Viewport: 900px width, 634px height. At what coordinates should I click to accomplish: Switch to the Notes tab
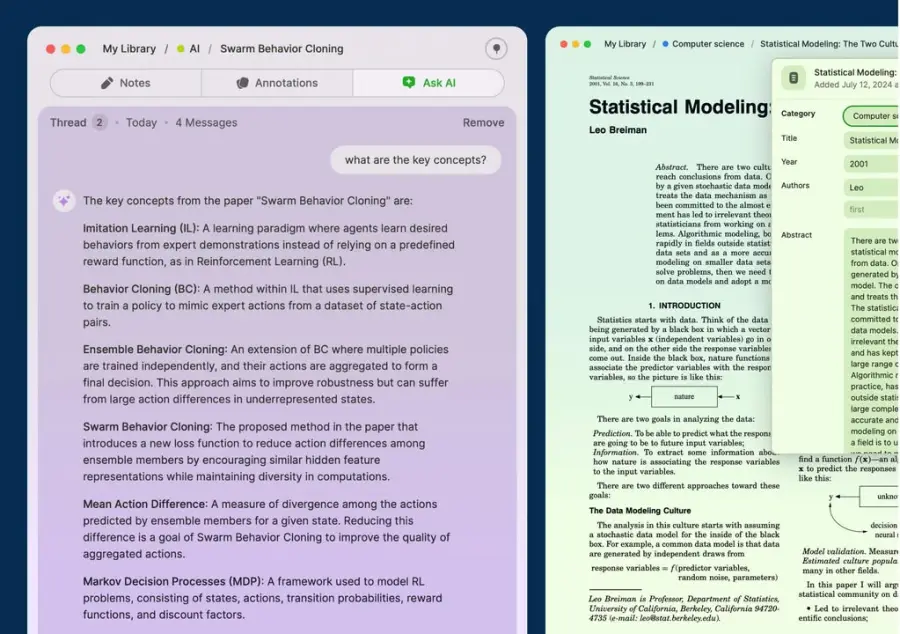(x=126, y=83)
